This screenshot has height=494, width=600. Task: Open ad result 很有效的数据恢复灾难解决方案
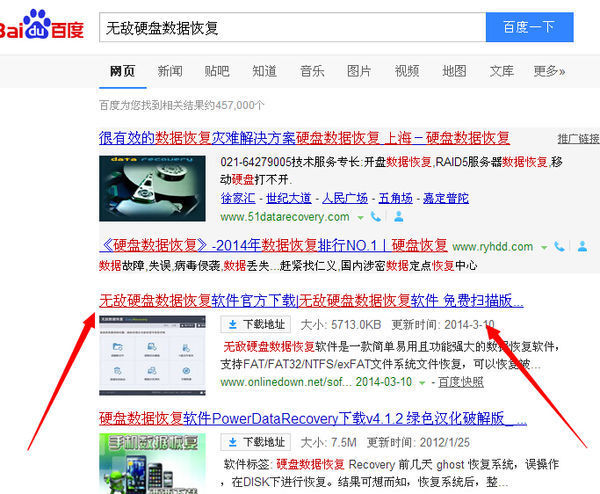304,138
